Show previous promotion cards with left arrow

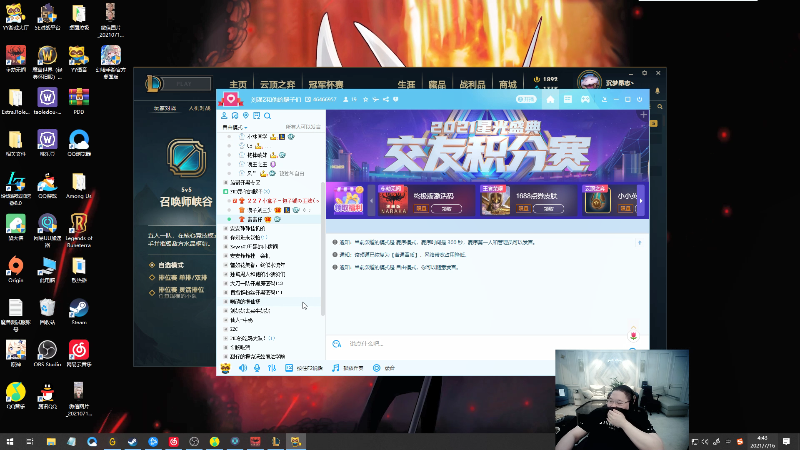click(371, 201)
